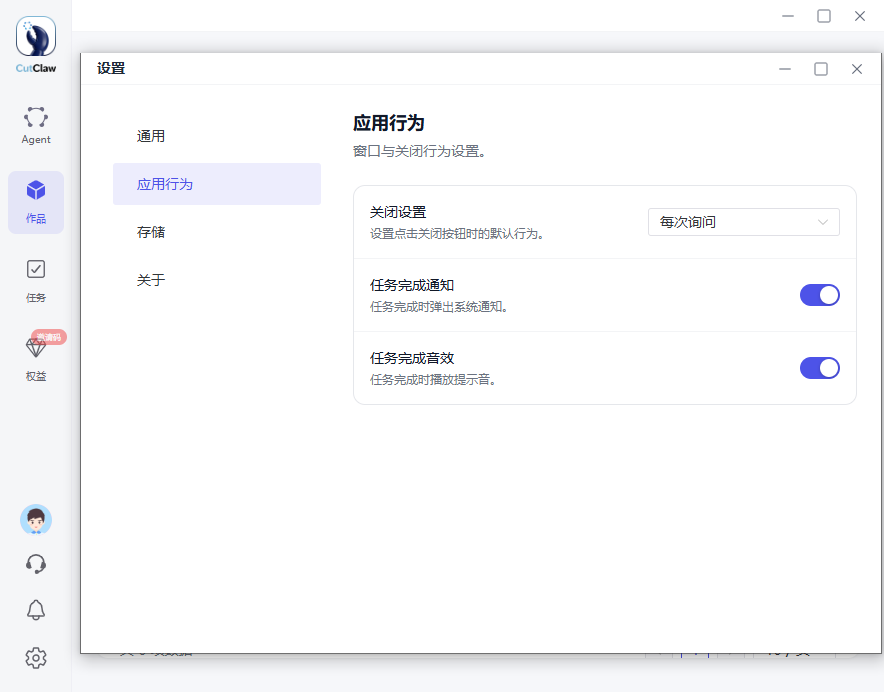Screen dimensions: 884x692
Task: Switch to the 通用 settings tab
Action: [217, 136]
